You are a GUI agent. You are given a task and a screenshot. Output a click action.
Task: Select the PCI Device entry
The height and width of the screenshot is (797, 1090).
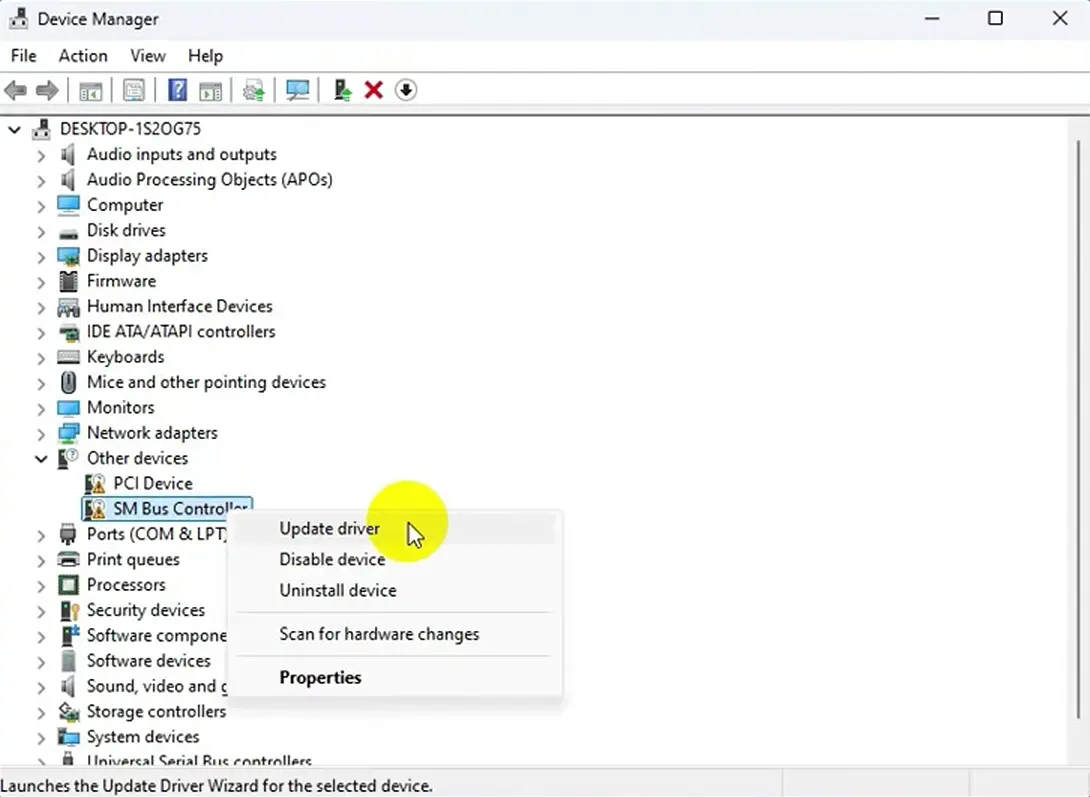pos(152,483)
